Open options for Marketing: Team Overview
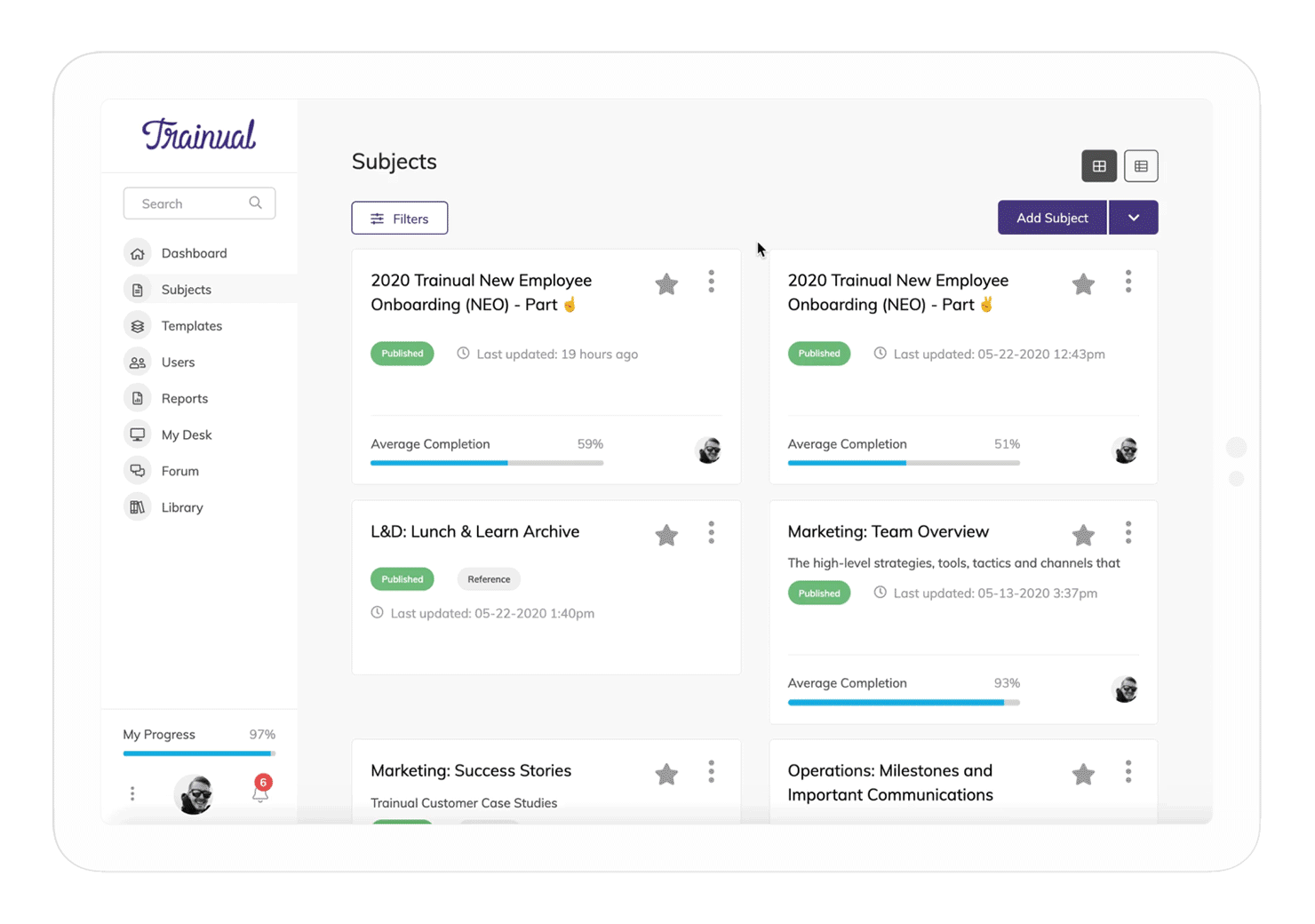This screenshot has height=924, width=1315. pyautogui.click(x=1128, y=532)
